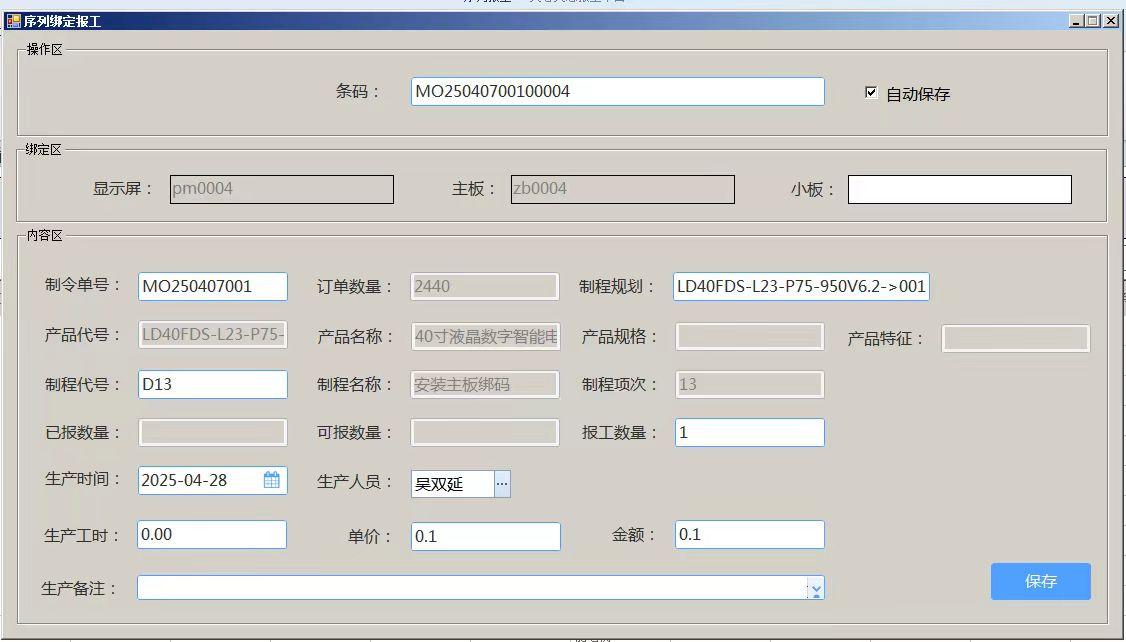Click the 保存 button
The height and width of the screenshot is (642, 1126).
pyautogui.click(x=1040, y=581)
